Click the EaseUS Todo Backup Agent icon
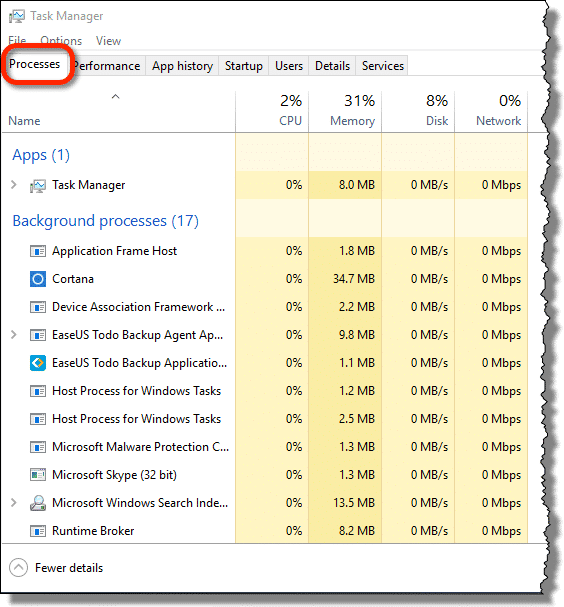The image size is (564, 607). click(38, 335)
